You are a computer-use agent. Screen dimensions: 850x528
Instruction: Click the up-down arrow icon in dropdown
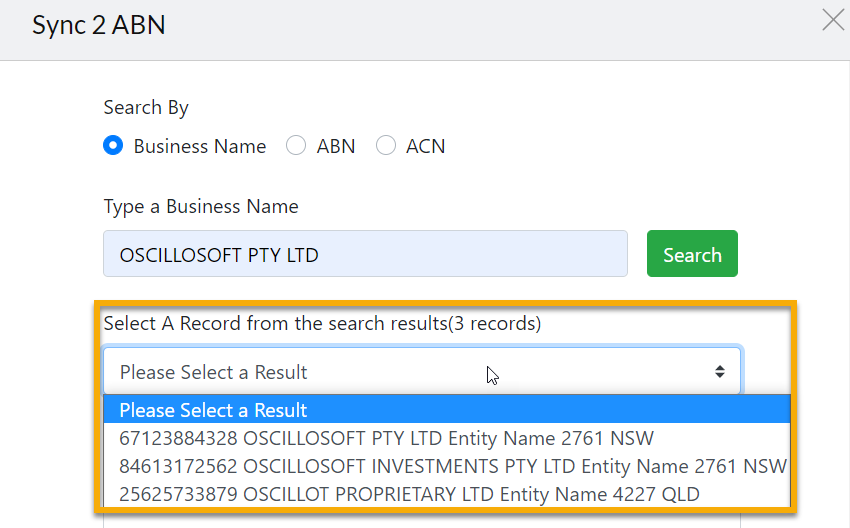click(719, 372)
